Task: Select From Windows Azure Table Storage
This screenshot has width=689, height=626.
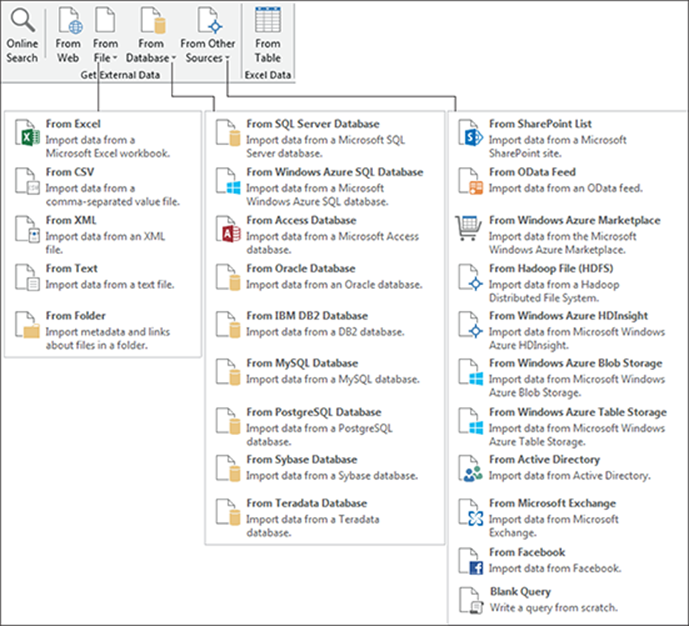Action: tap(567, 427)
